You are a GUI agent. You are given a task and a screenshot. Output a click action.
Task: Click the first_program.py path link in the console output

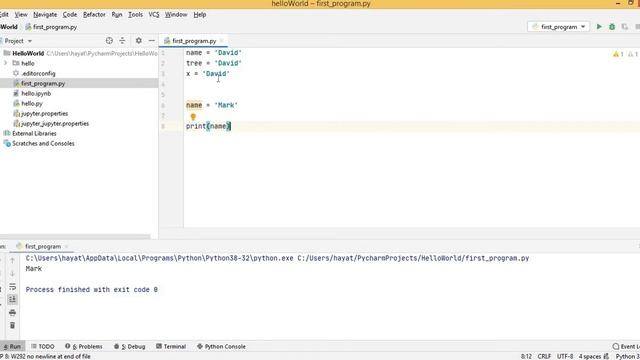point(413,258)
